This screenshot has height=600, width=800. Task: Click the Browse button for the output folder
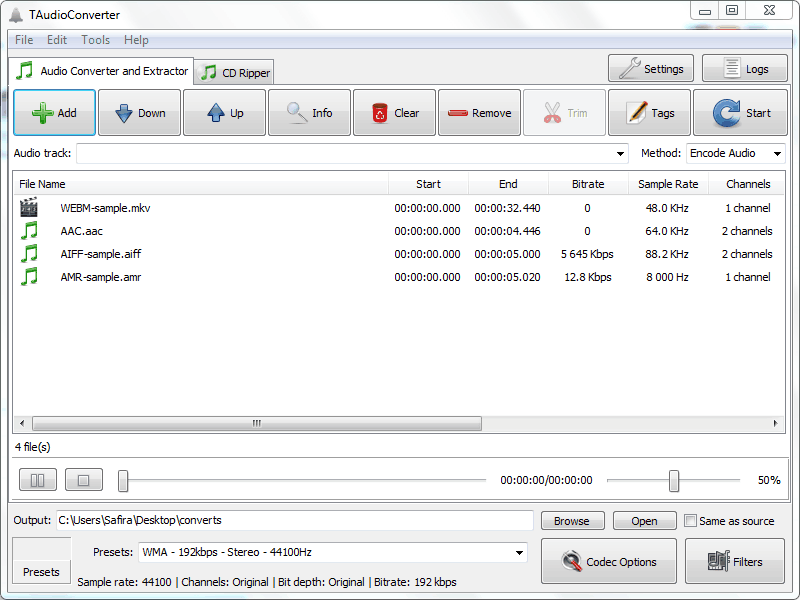[x=572, y=521]
